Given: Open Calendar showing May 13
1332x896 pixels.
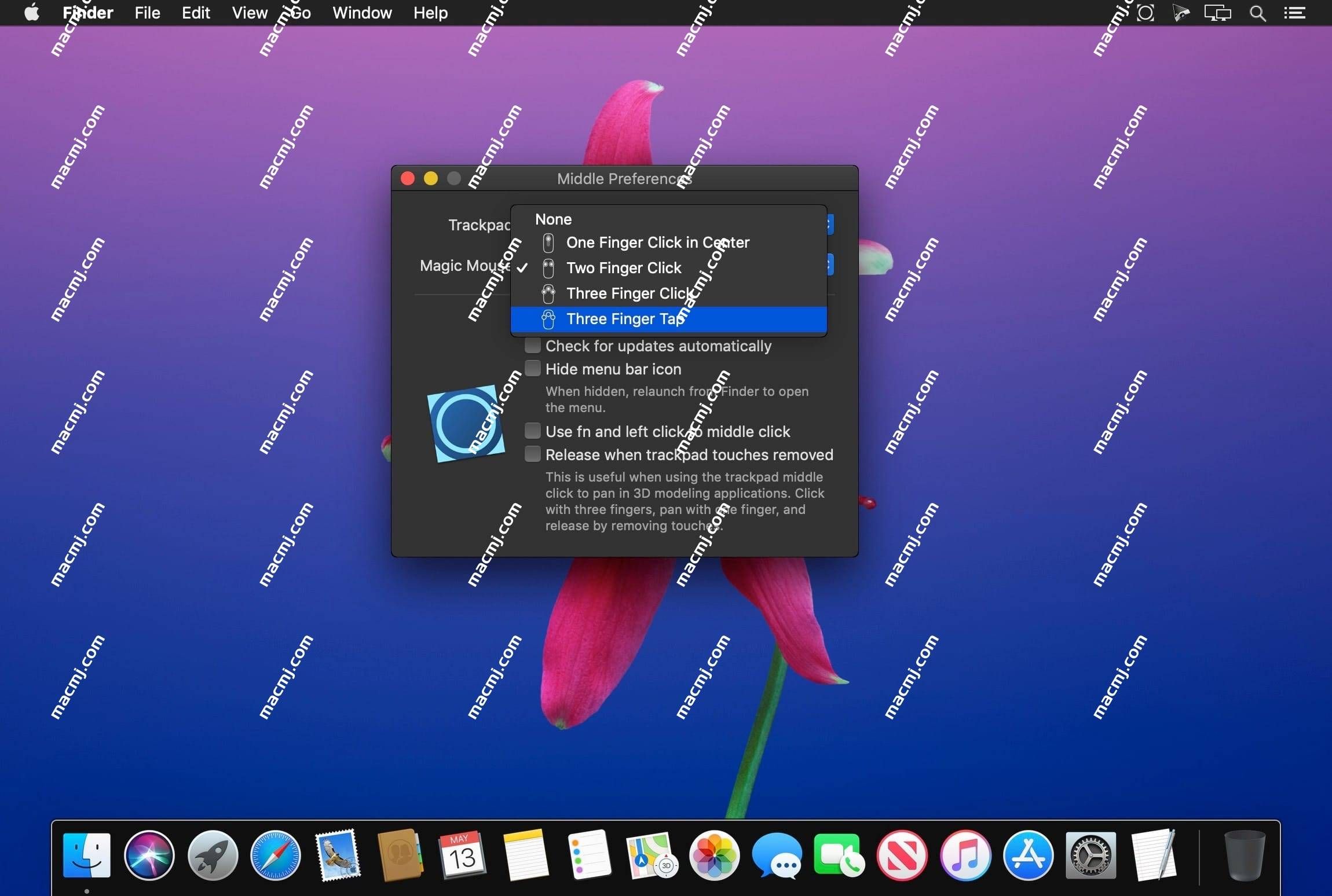Looking at the screenshot, I should point(462,855).
